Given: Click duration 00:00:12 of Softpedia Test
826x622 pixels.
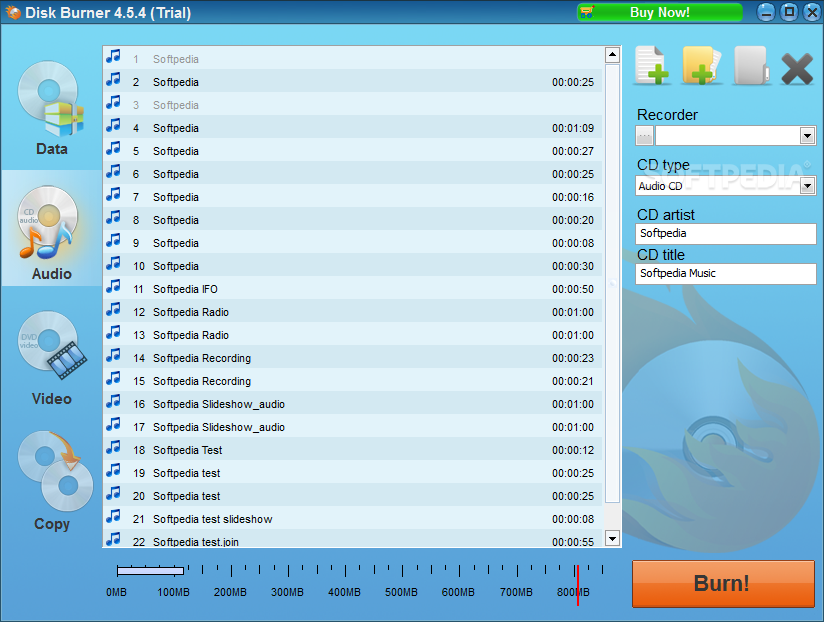Looking at the screenshot, I should pyautogui.click(x=573, y=450).
